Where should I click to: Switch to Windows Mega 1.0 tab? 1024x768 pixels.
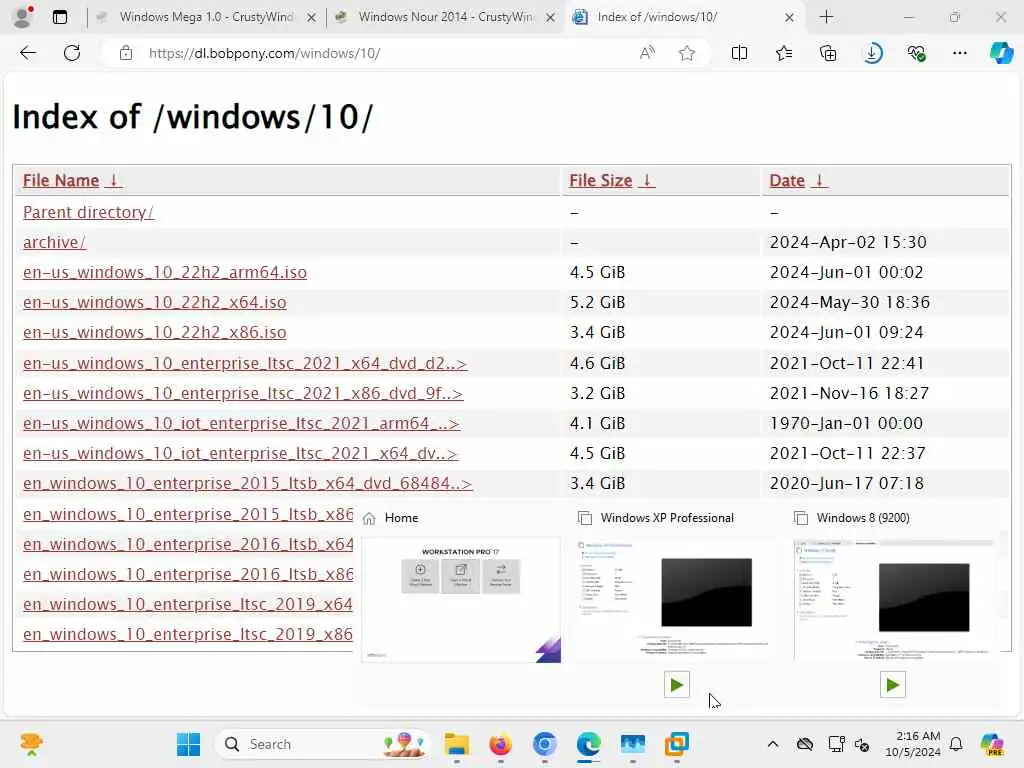(x=206, y=17)
